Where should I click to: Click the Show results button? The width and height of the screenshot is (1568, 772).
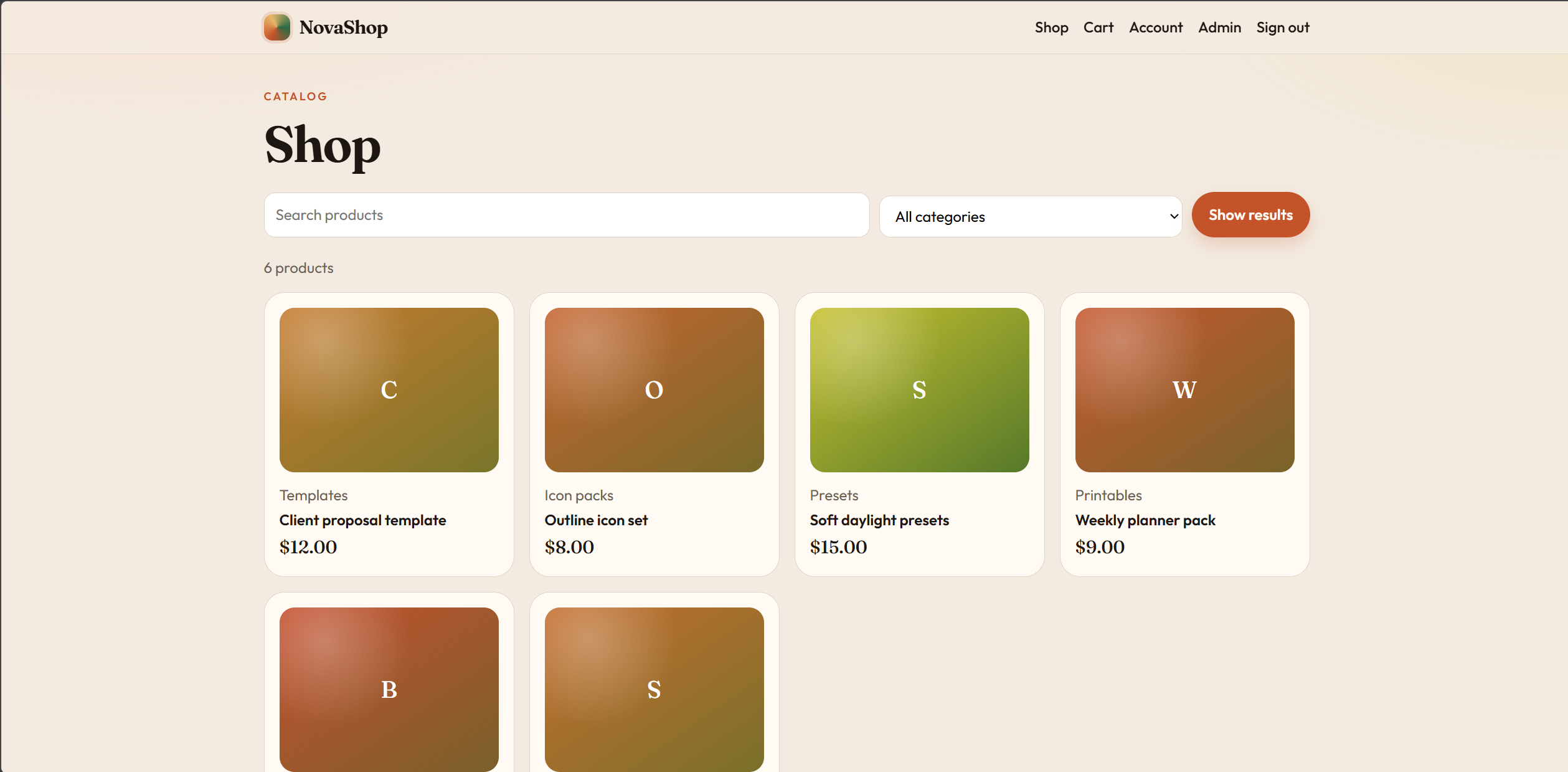point(1250,215)
